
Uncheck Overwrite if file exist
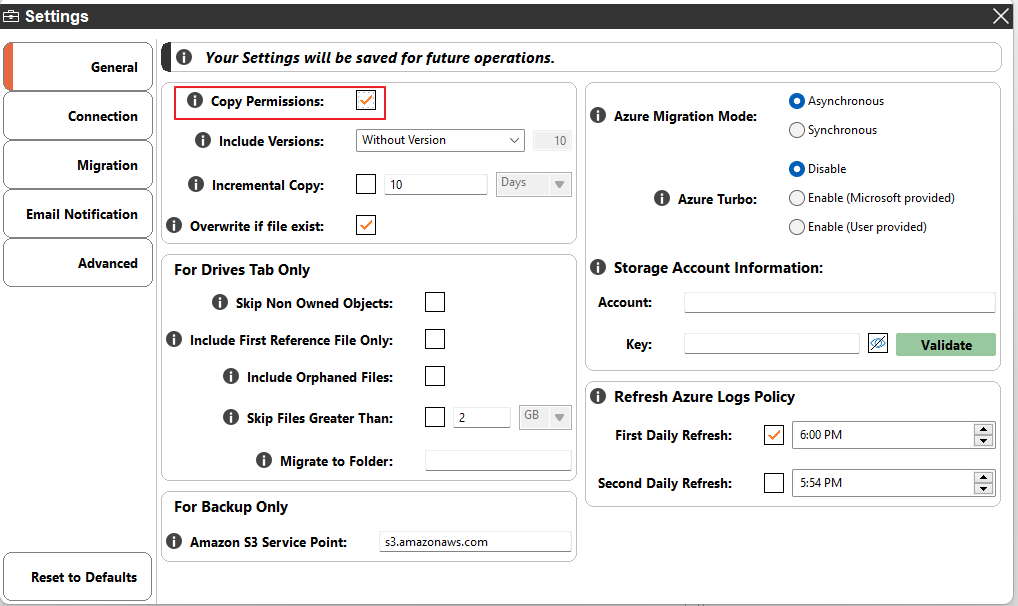[365, 224]
